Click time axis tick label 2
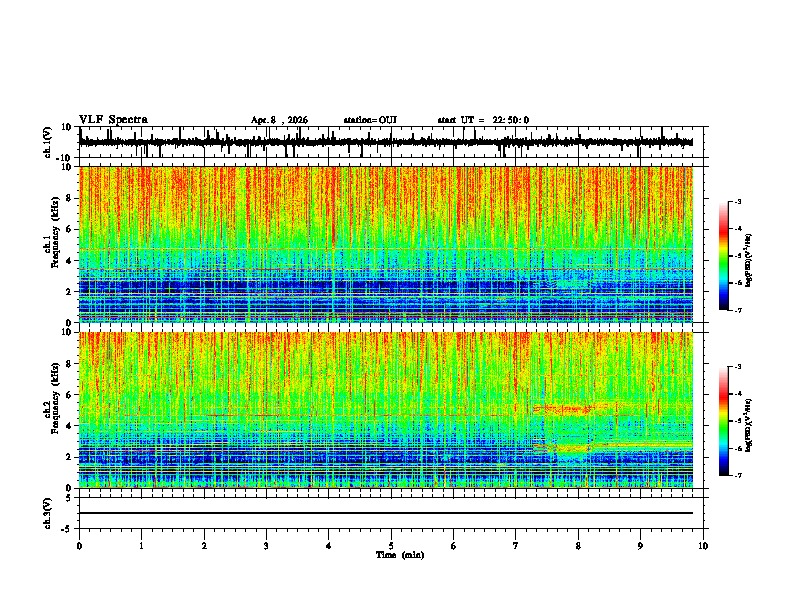 (204, 546)
